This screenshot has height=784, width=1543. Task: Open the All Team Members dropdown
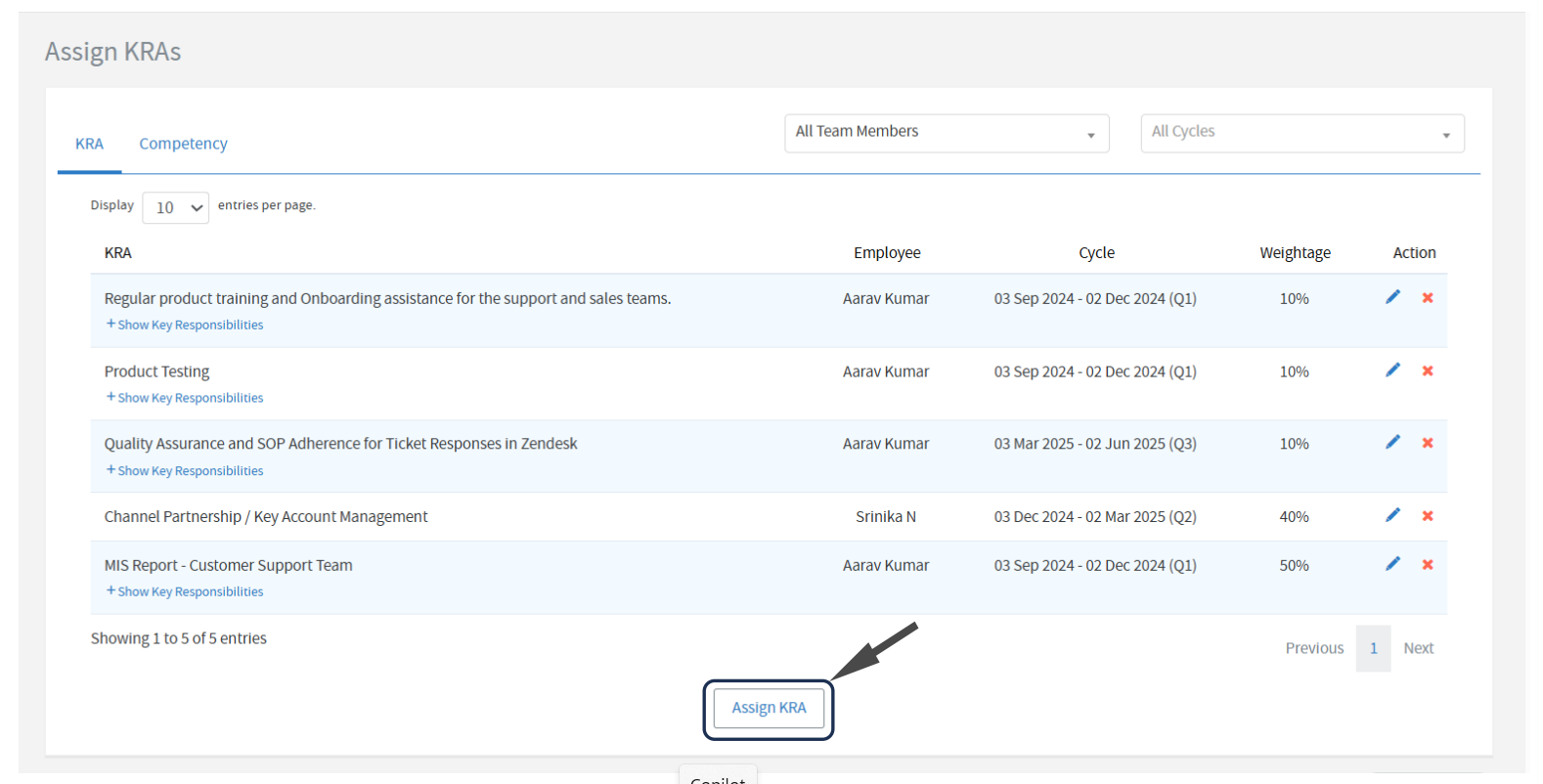click(946, 133)
